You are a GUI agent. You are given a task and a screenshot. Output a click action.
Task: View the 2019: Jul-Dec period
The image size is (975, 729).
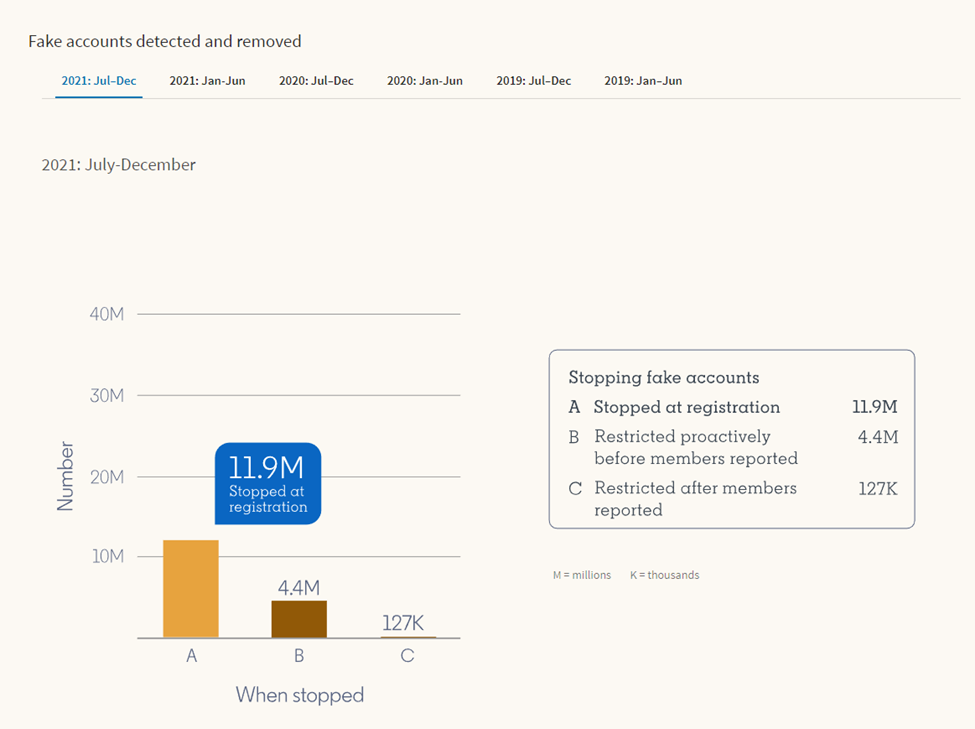coord(534,80)
